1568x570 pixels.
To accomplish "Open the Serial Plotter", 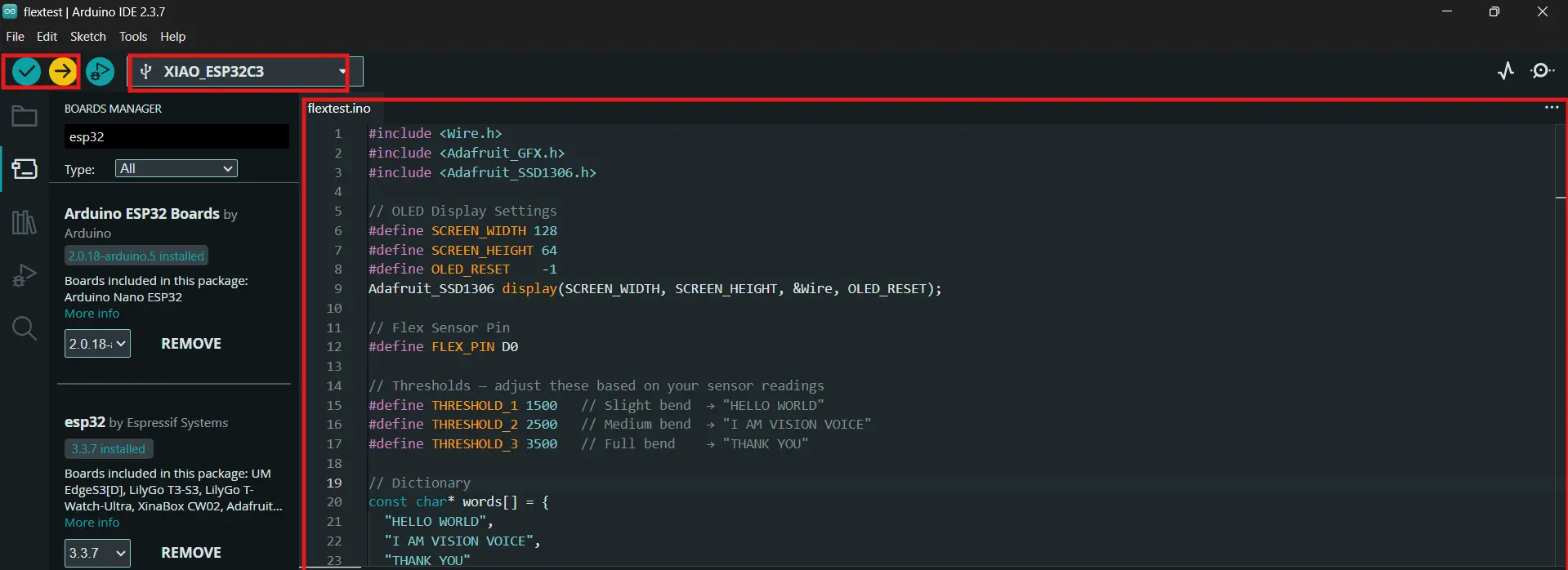I will click(x=1506, y=71).
